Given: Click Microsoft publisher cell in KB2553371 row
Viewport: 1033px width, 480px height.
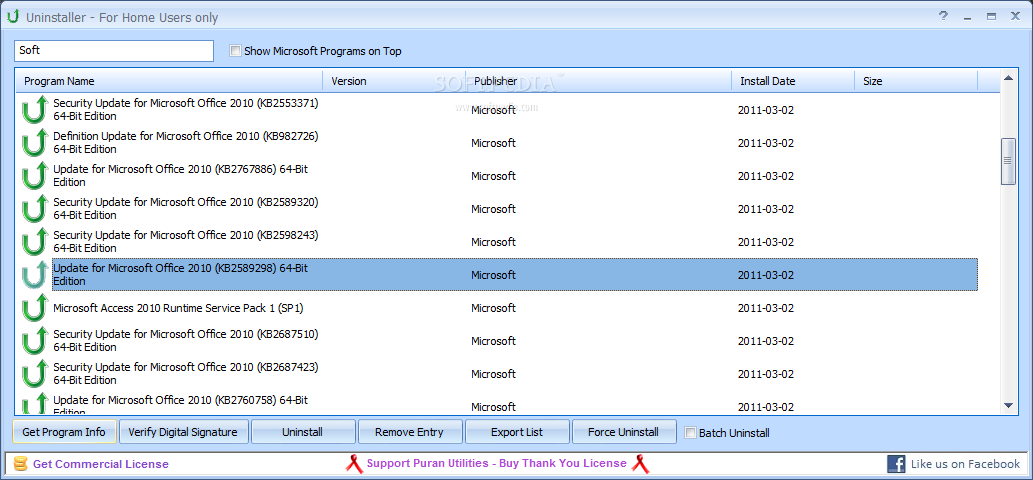Looking at the screenshot, I should (493, 110).
